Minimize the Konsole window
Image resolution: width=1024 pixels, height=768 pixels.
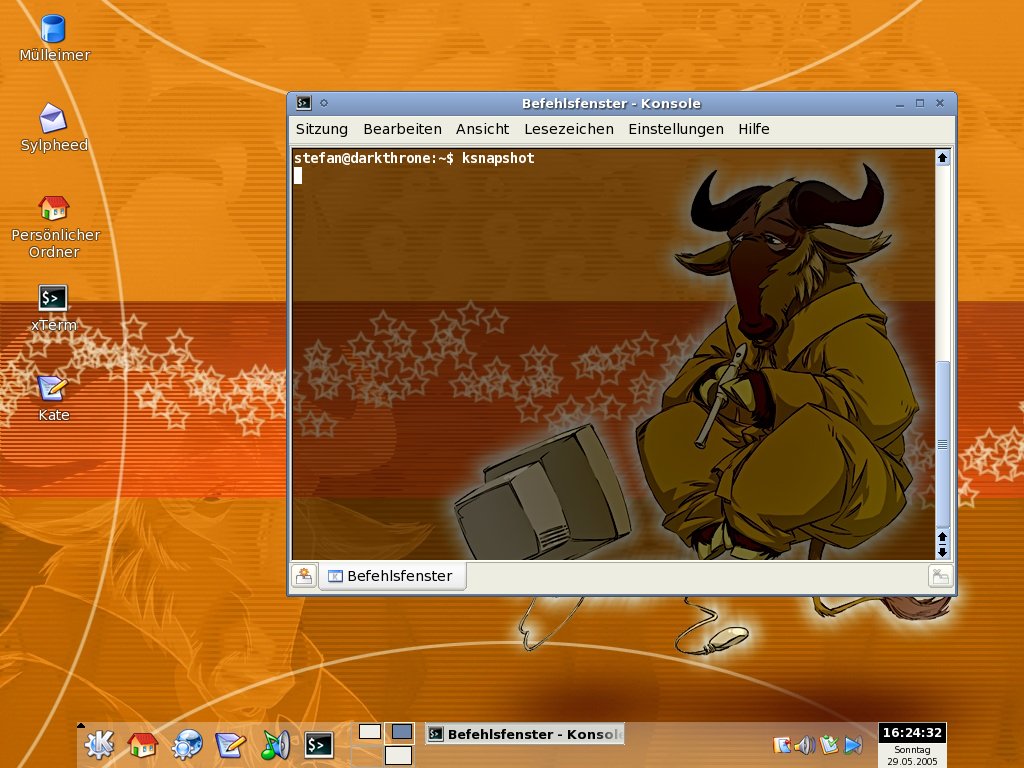point(900,103)
